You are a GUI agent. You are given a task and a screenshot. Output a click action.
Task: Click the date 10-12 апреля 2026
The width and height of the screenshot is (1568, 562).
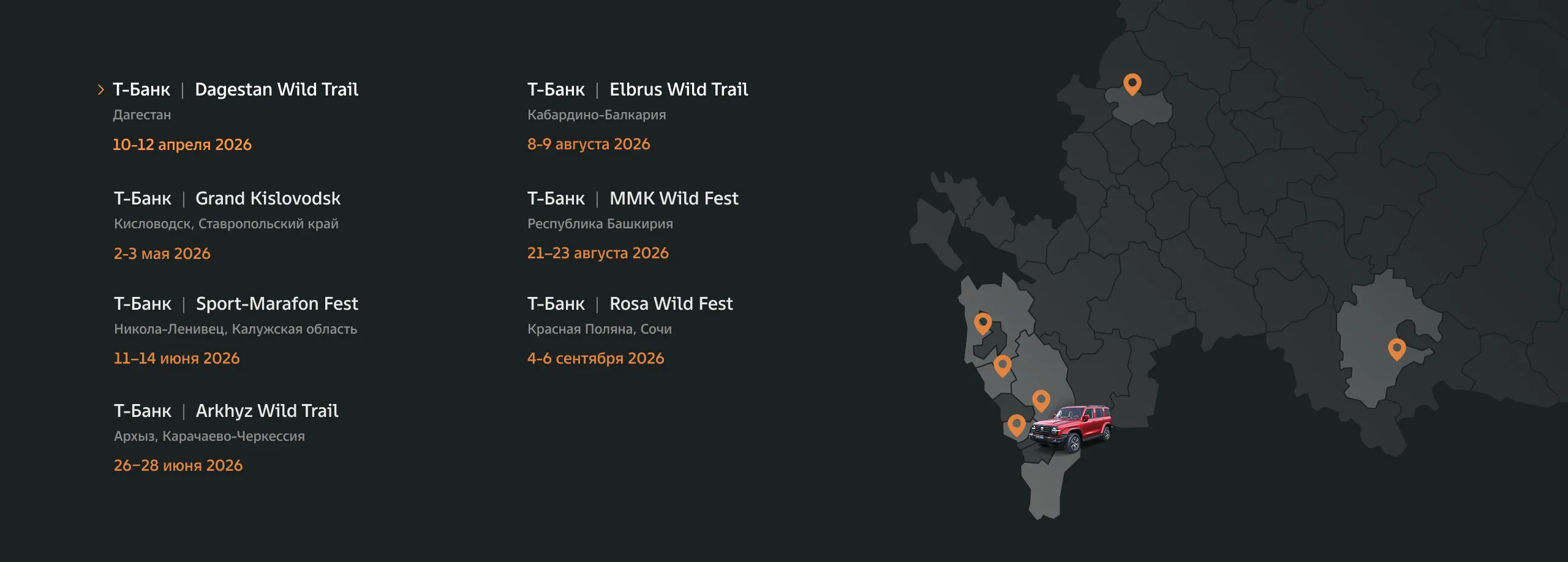pyautogui.click(x=182, y=145)
